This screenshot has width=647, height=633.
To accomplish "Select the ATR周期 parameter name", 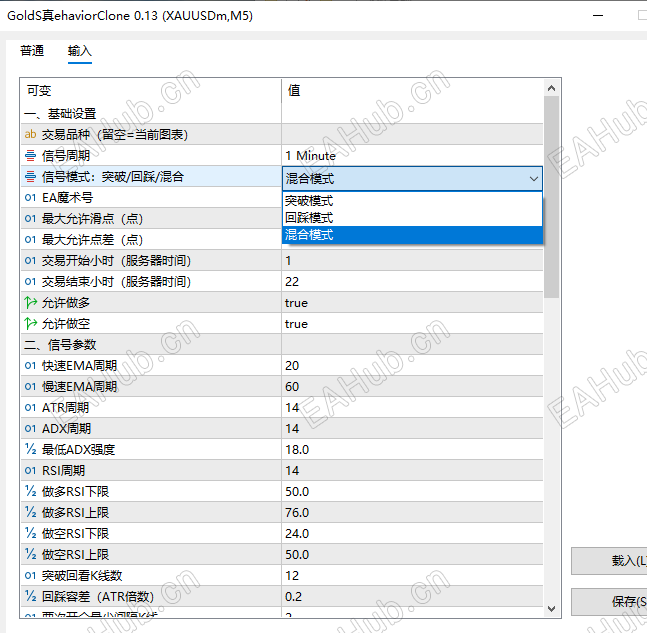I will [x=65, y=408].
